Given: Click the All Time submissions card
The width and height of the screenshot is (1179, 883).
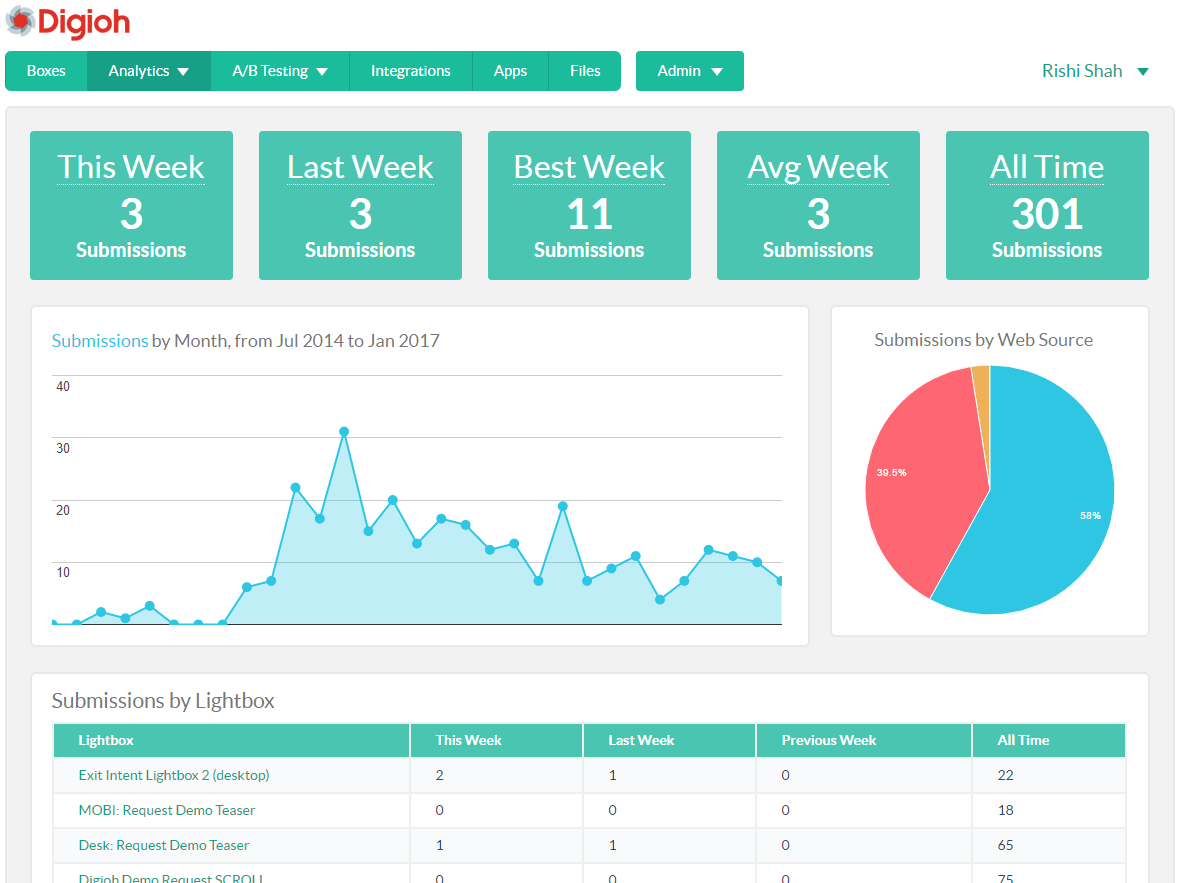Looking at the screenshot, I should point(1047,205).
